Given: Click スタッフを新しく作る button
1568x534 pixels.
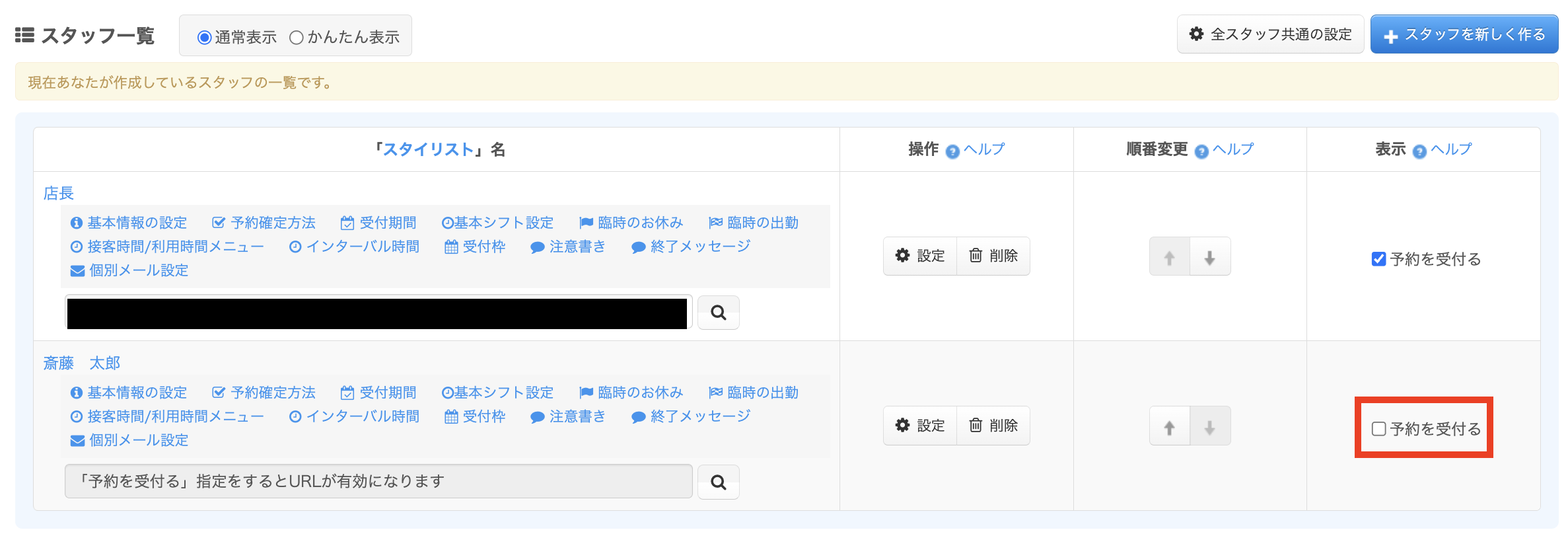Looking at the screenshot, I should [x=1464, y=34].
